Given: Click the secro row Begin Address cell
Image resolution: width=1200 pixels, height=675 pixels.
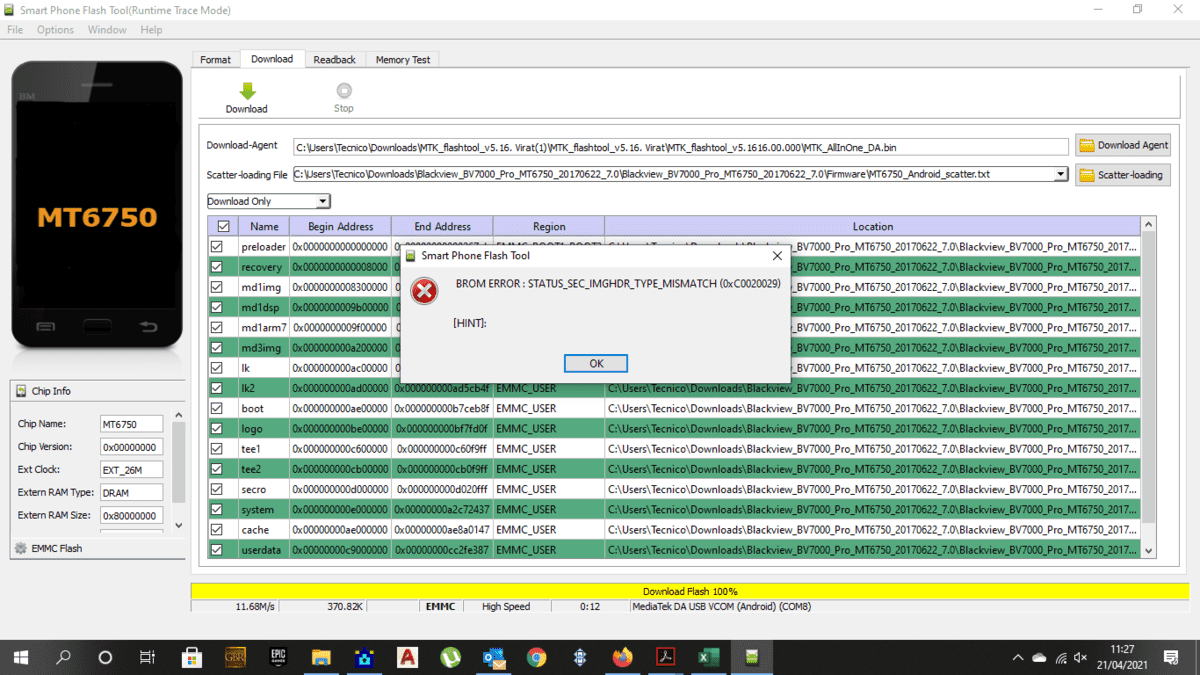Looking at the screenshot, I should [340, 489].
